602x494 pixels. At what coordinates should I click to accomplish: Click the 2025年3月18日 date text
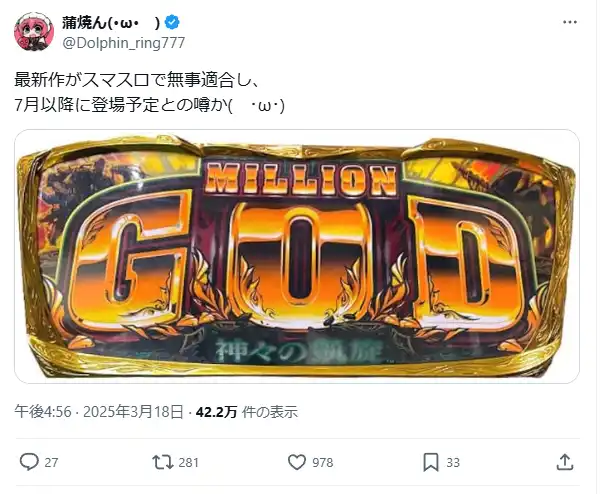click(133, 412)
